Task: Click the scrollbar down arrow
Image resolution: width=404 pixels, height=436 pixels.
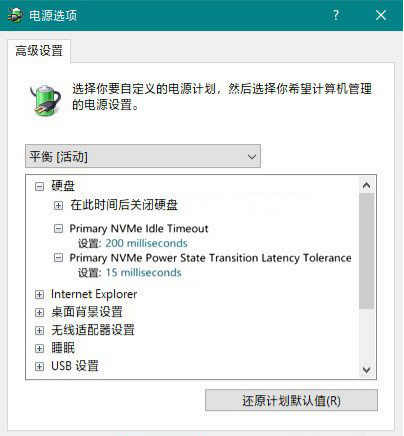Action: [x=367, y=369]
